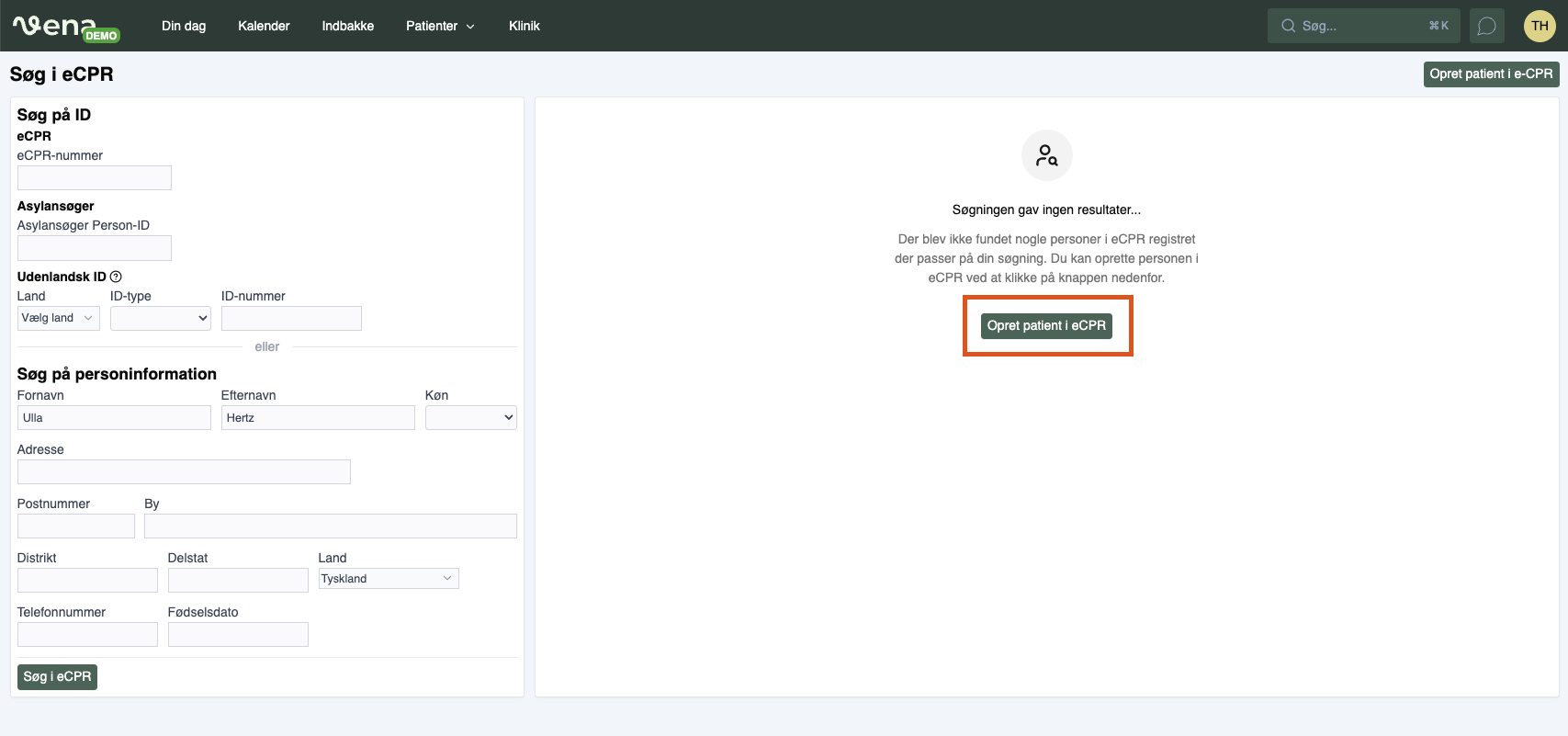Click the magnifier icon in search bar

(x=1288, y=26)
